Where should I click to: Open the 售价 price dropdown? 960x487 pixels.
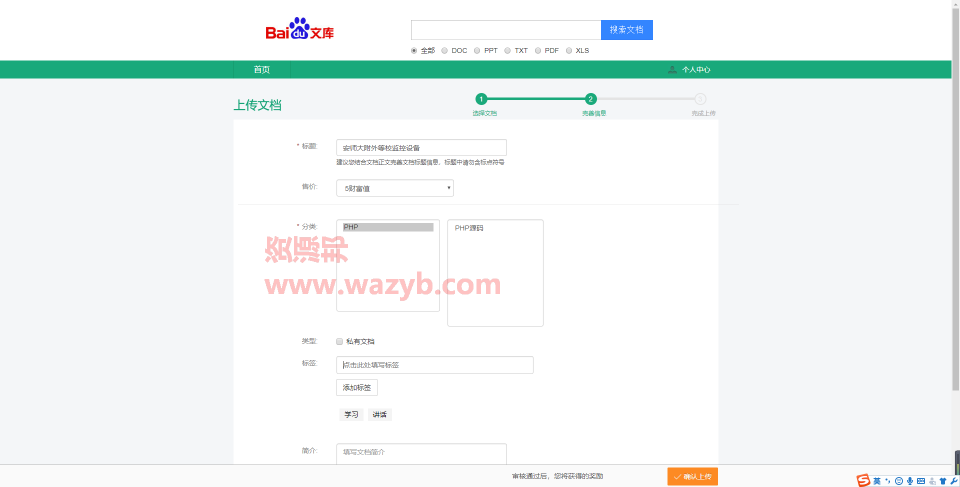[395, 188]
